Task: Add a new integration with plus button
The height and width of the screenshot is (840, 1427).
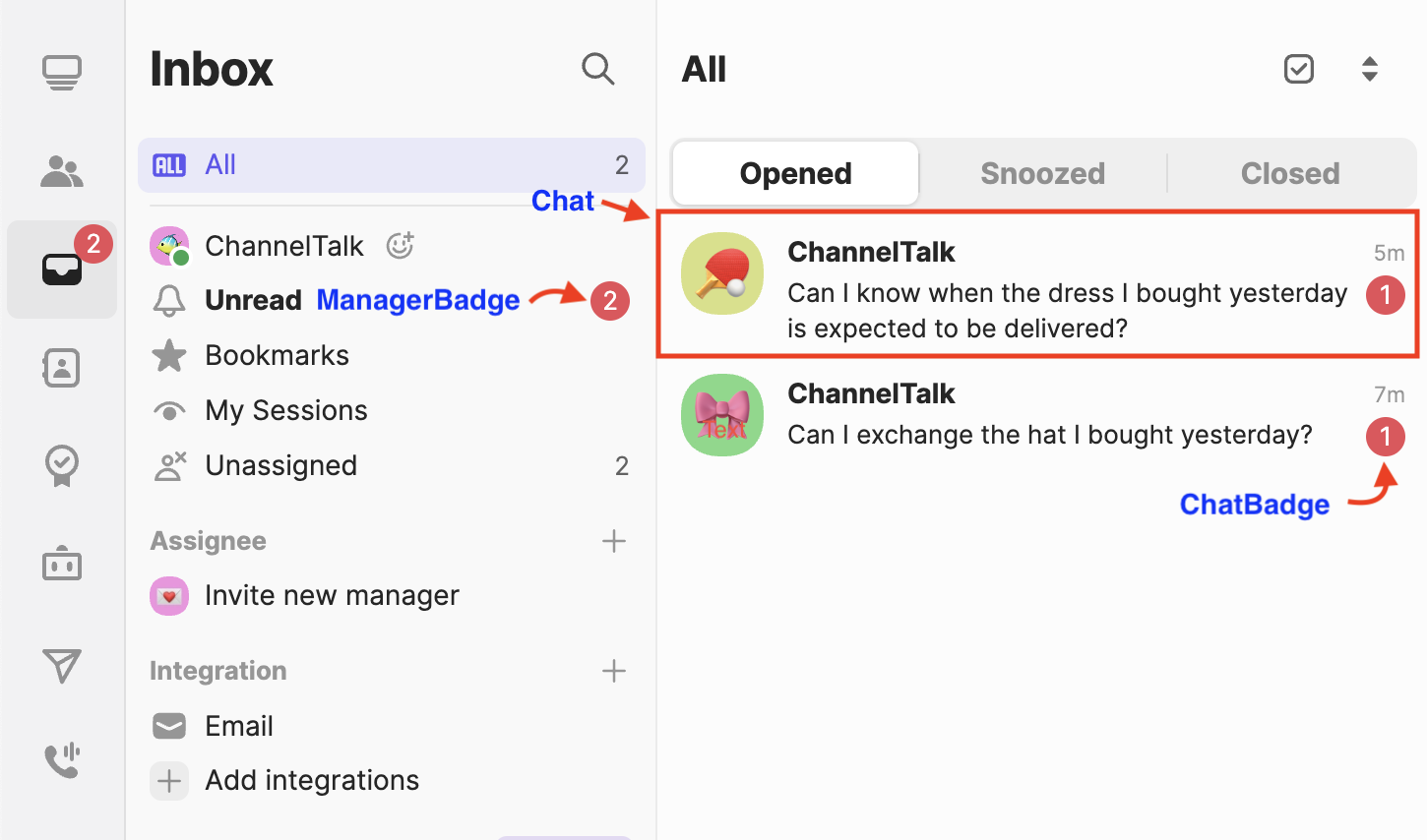Action: coord(614,671)
